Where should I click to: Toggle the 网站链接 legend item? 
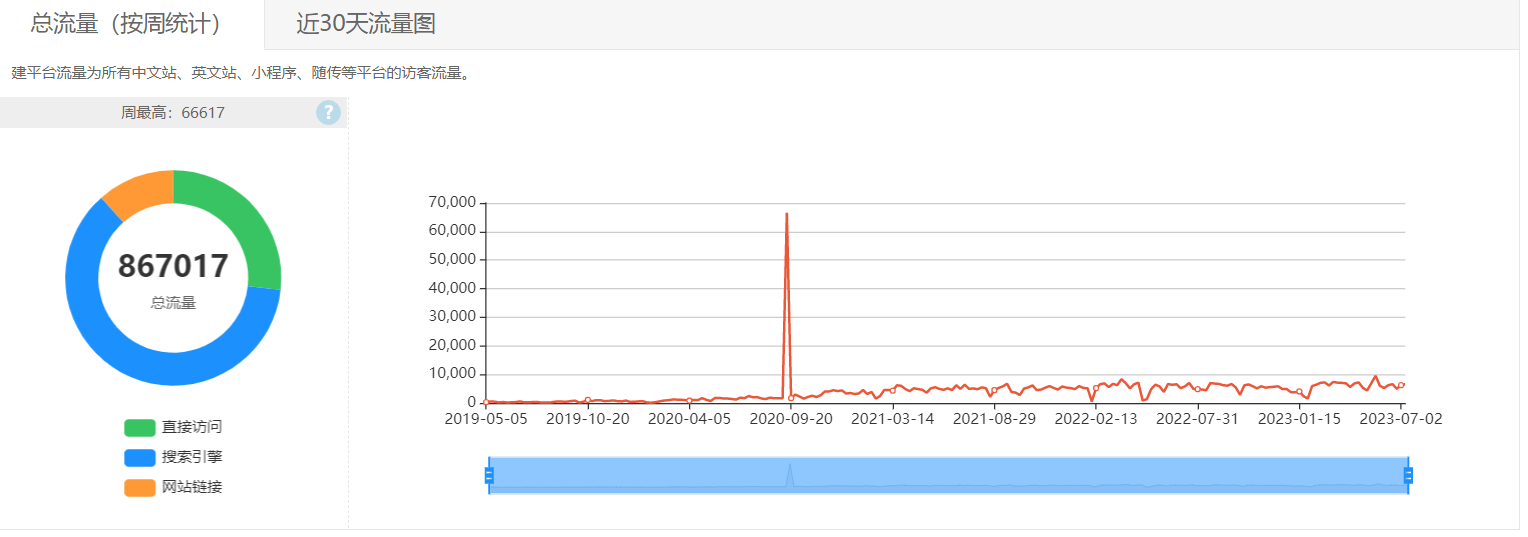(x=173, y=487)
